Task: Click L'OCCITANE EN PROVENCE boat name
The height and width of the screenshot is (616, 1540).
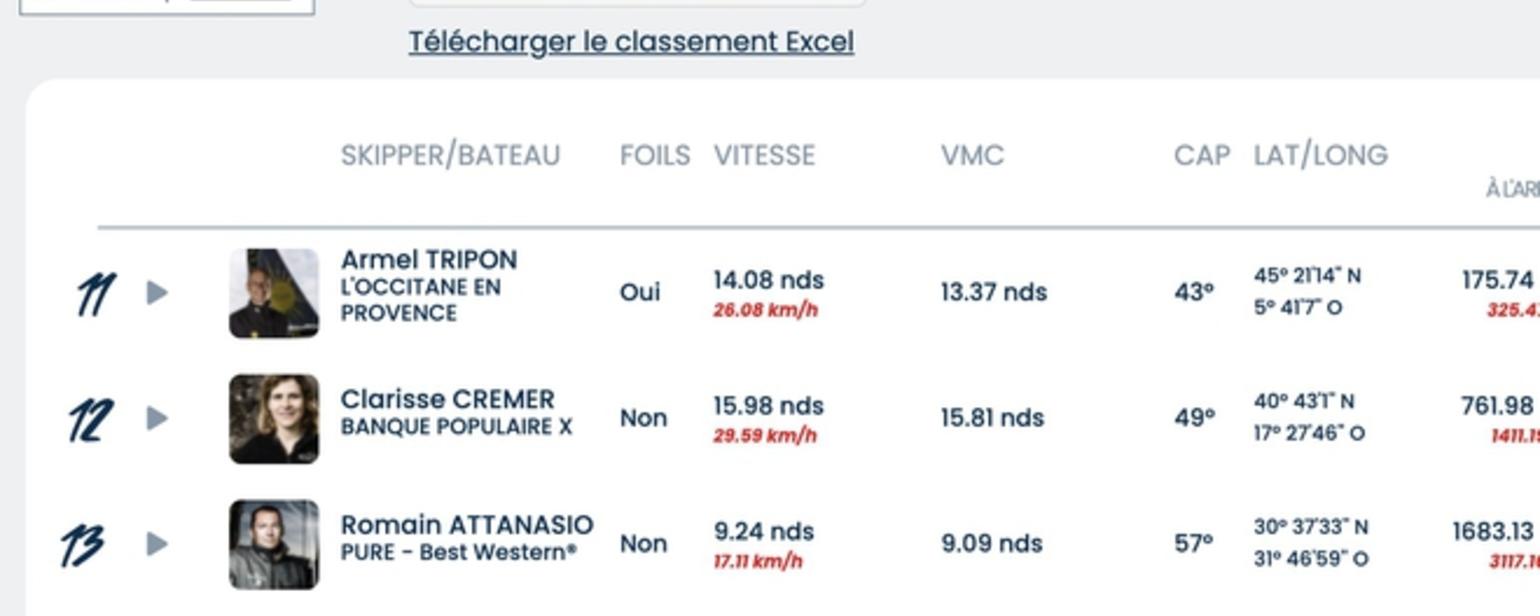Action: point(421,300)
